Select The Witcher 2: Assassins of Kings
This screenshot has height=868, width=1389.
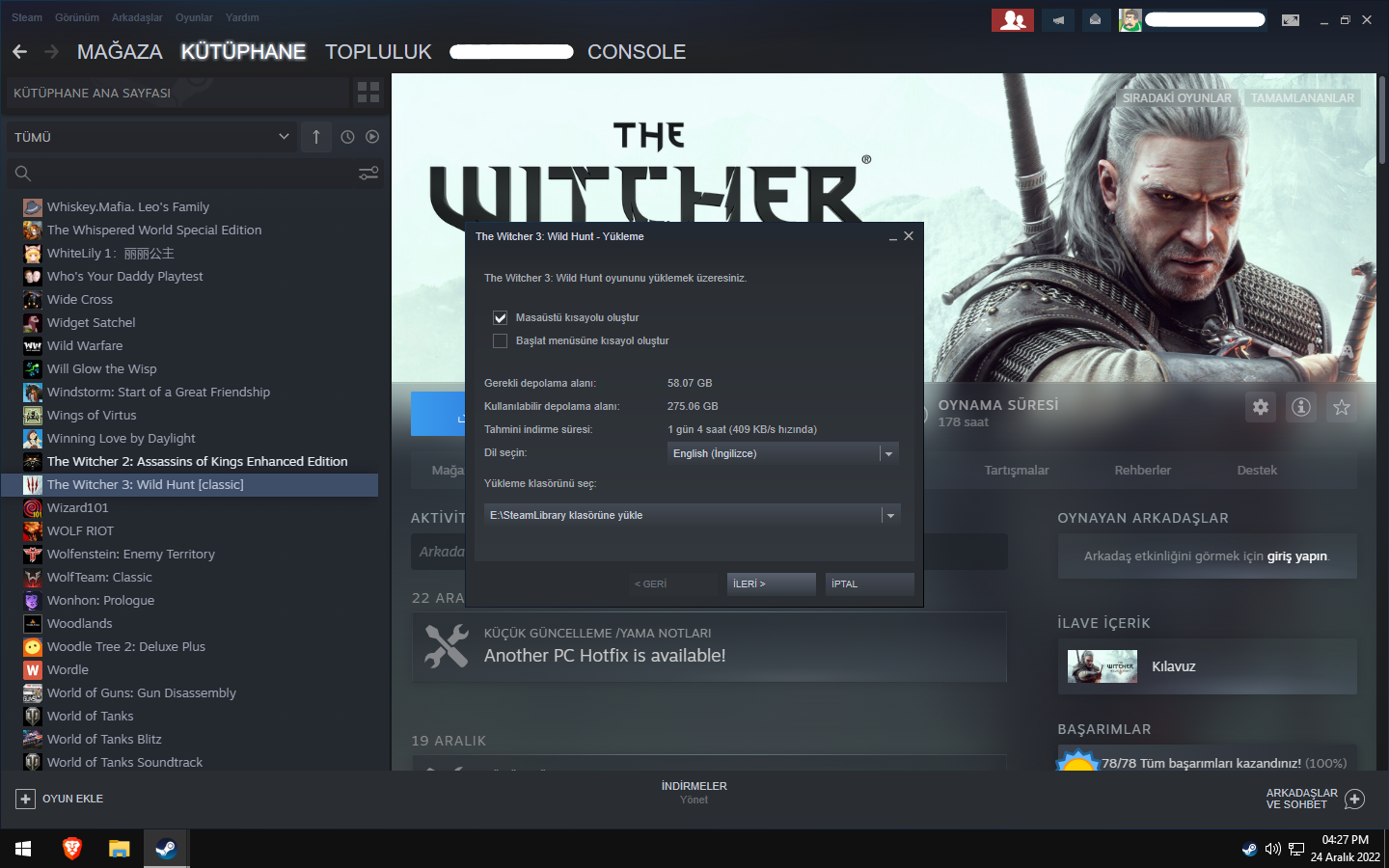pos(198,462)
